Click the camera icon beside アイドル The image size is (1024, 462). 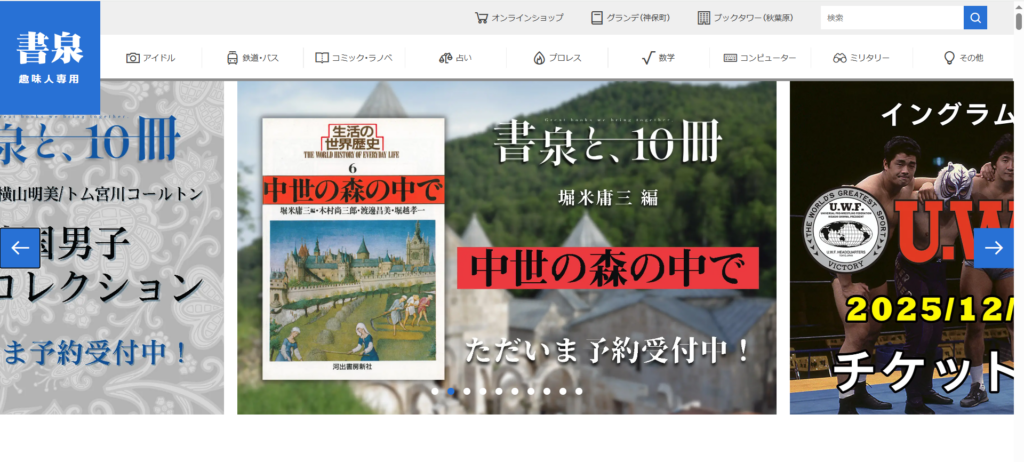point(133,58)
